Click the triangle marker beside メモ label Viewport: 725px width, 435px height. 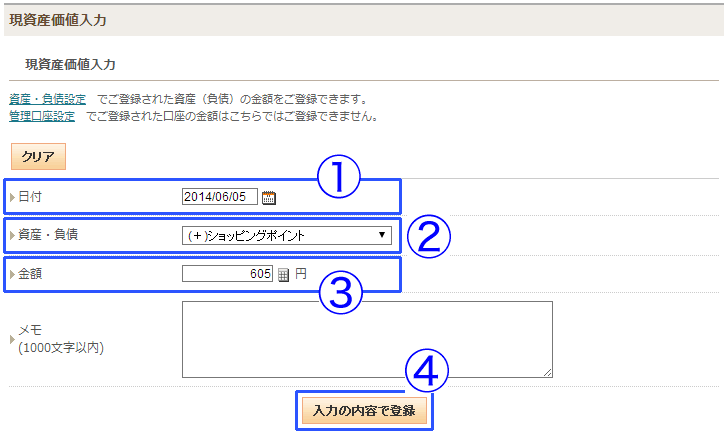pos(12,339)
